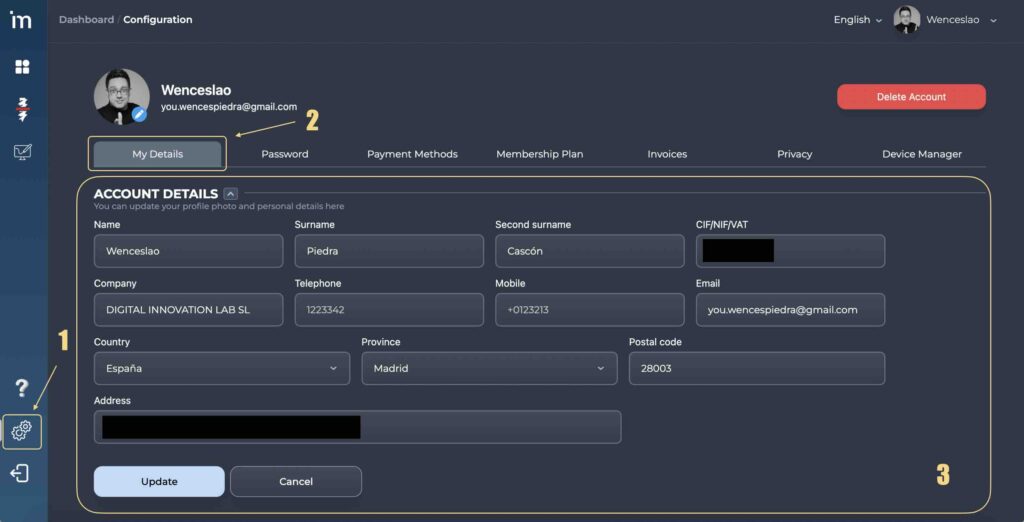Click the app logo in the sidebar
The height and width of the screenshot is (522, 1024).
tap(21, 20)
